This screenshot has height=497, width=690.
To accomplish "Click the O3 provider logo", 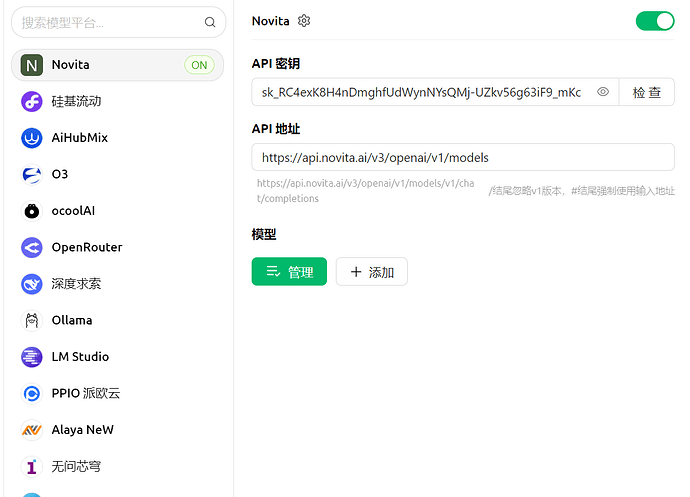I will click(32, 175).
